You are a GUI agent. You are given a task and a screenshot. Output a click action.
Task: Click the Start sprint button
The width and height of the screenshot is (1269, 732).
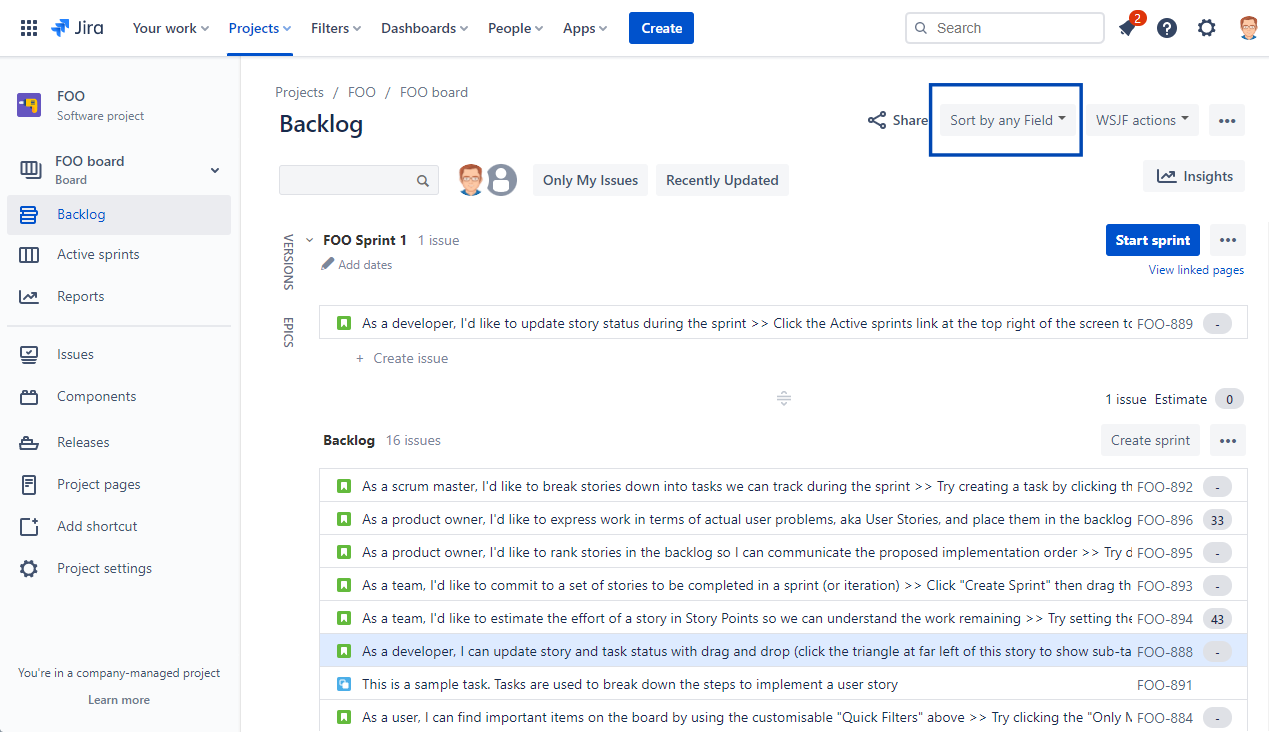tap(1152, 240)
